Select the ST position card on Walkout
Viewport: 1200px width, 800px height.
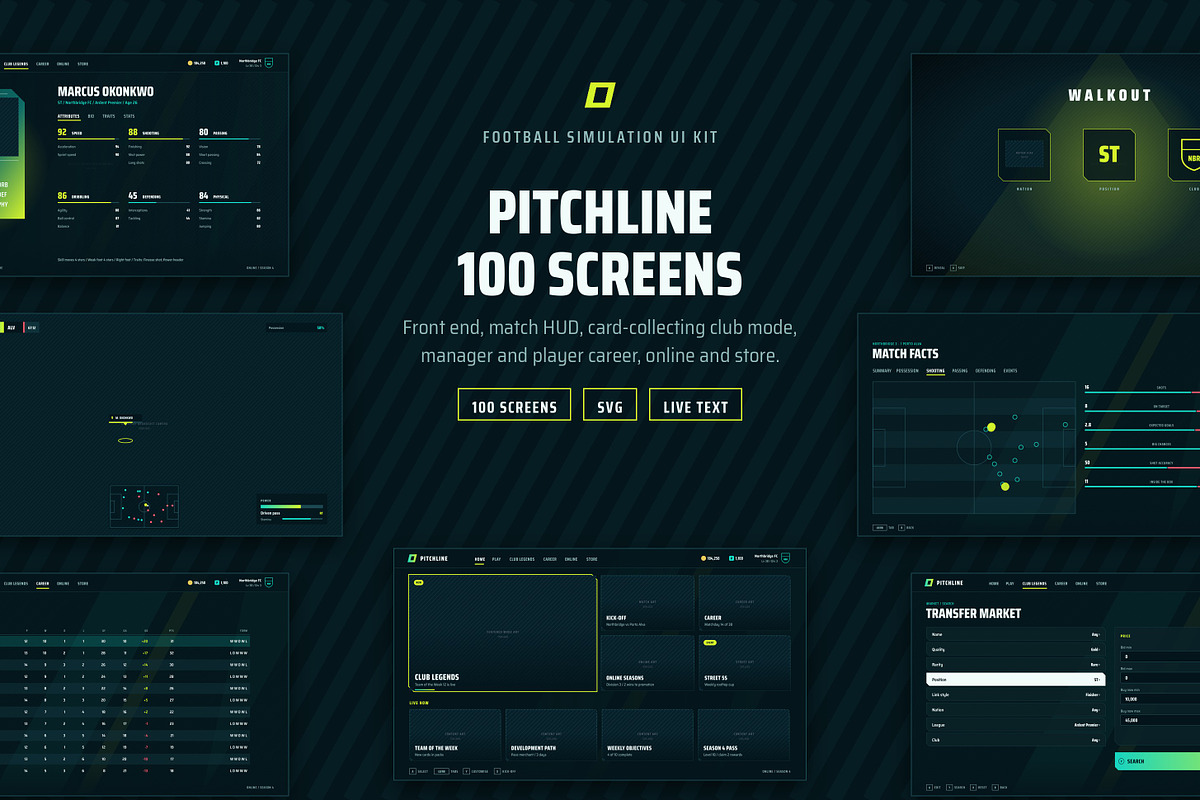pos(1109,154)
